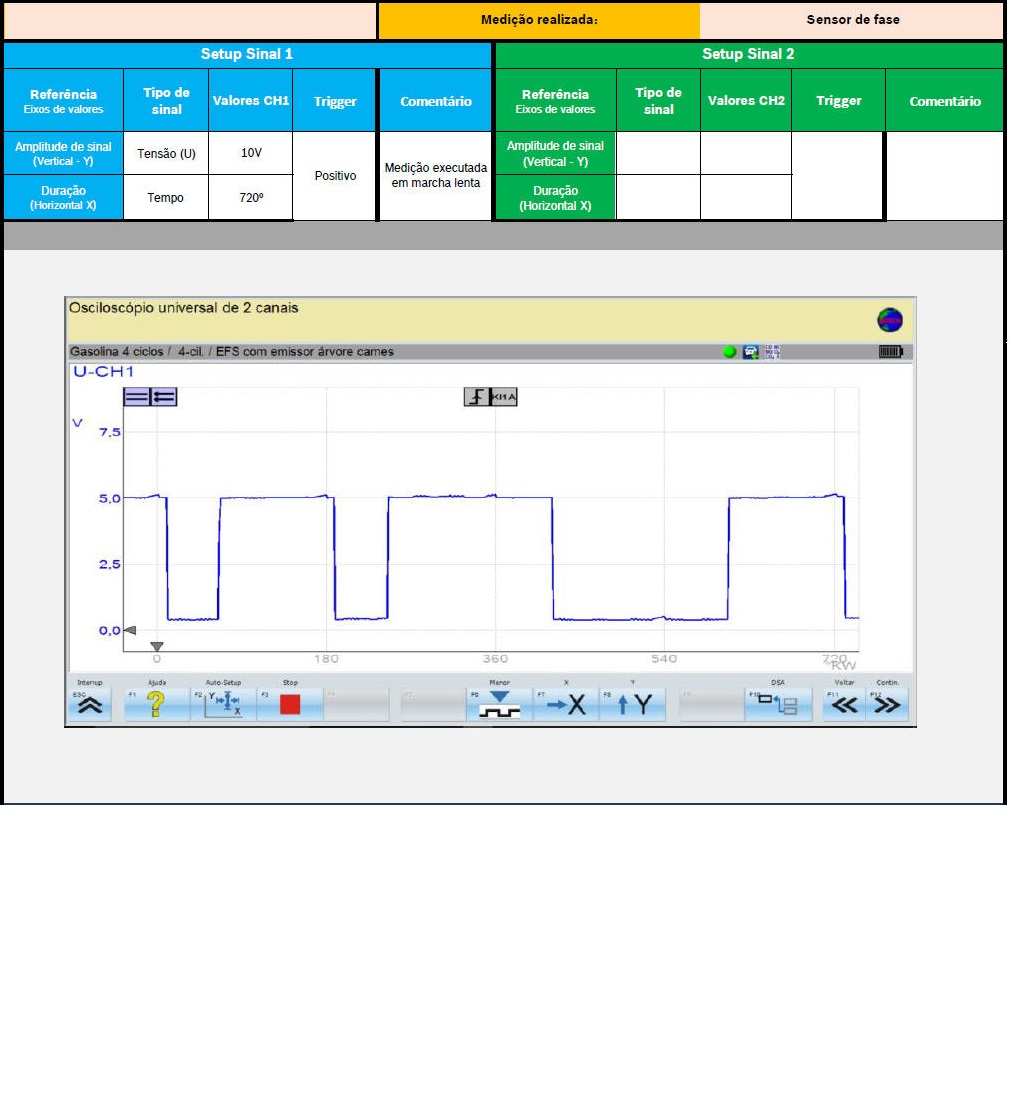Toggle the rising-edge trigger icon

477,397
